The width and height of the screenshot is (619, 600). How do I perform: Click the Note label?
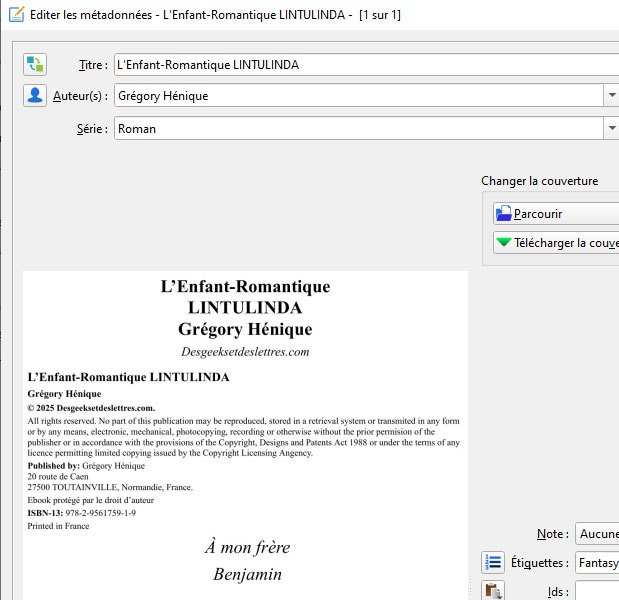tap(553, 534)
